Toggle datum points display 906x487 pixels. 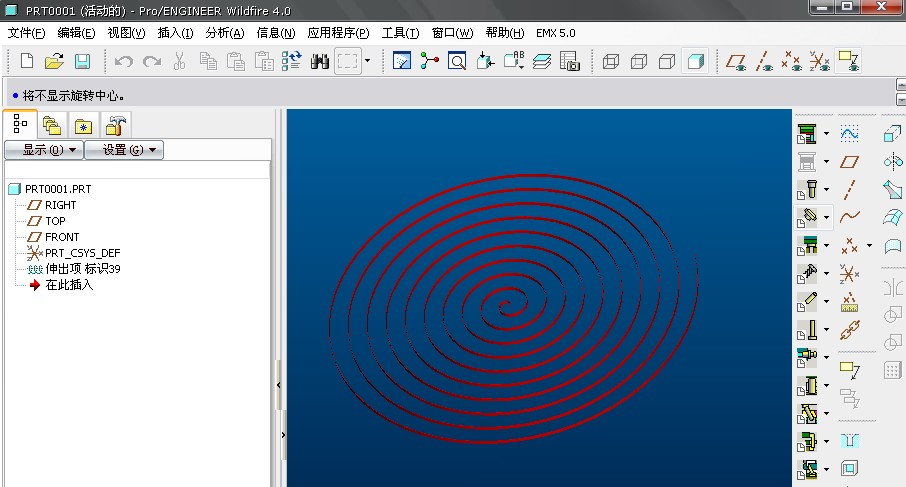792,61
